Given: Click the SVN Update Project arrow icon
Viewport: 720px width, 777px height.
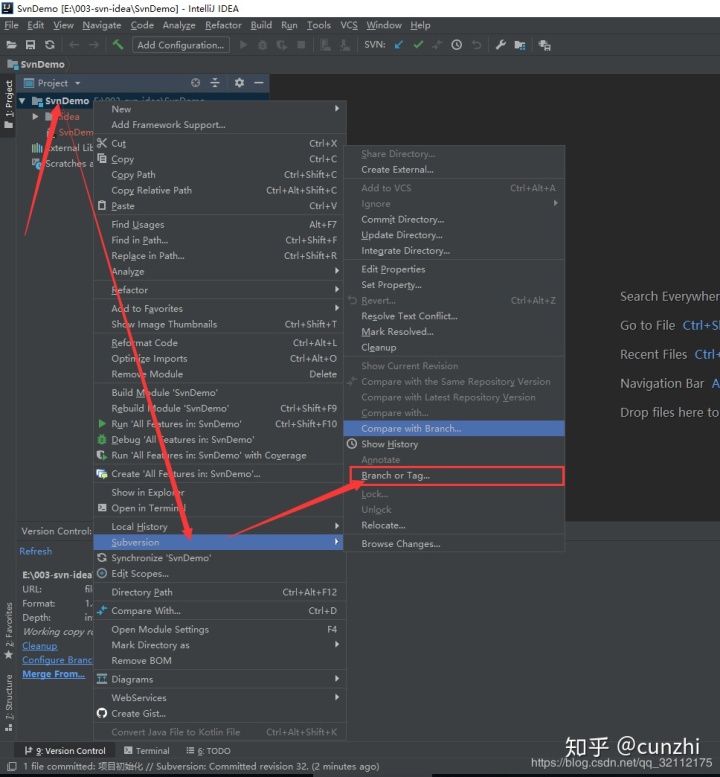Looking at the screenshot, I should pos(398,45).
